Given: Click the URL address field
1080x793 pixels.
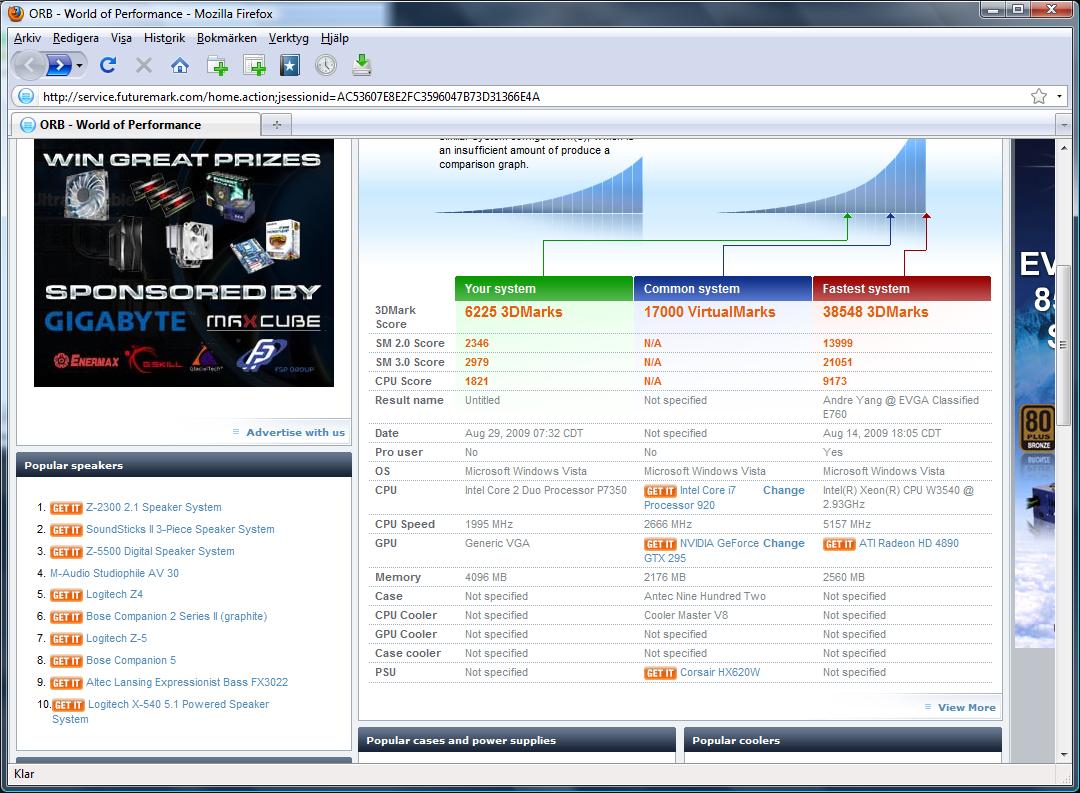Looking at the screenshot, I should [x=530, y=96].
